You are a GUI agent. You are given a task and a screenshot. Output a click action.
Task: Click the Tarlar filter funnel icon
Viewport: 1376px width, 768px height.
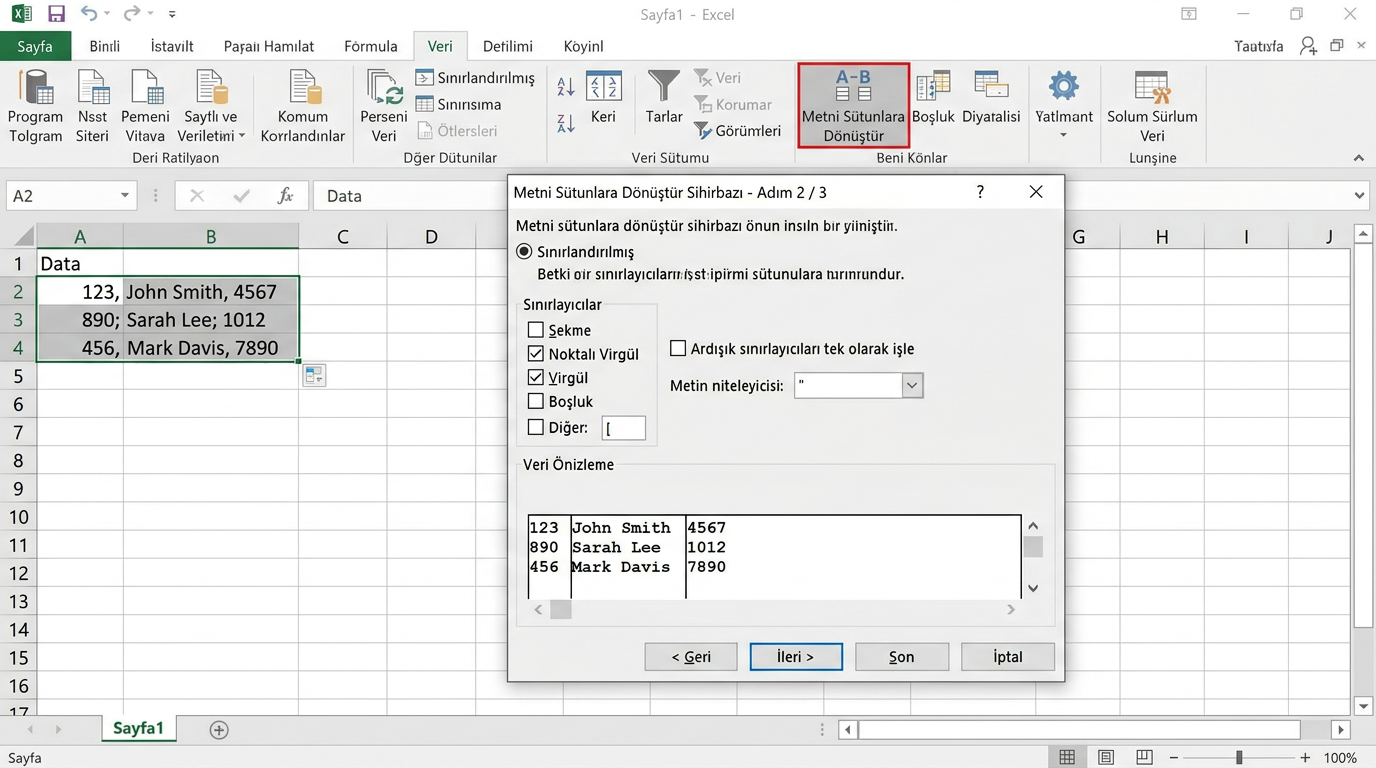click(x=663, y=86)
